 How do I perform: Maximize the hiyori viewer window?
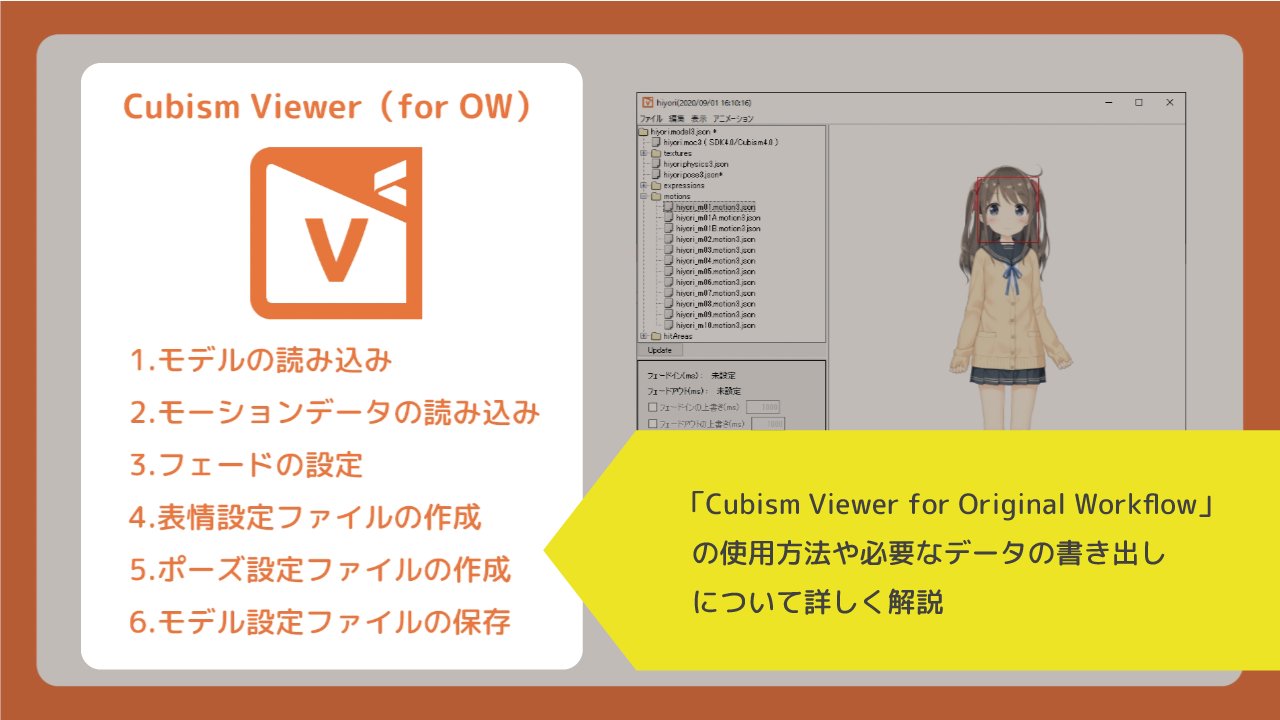1139,102
